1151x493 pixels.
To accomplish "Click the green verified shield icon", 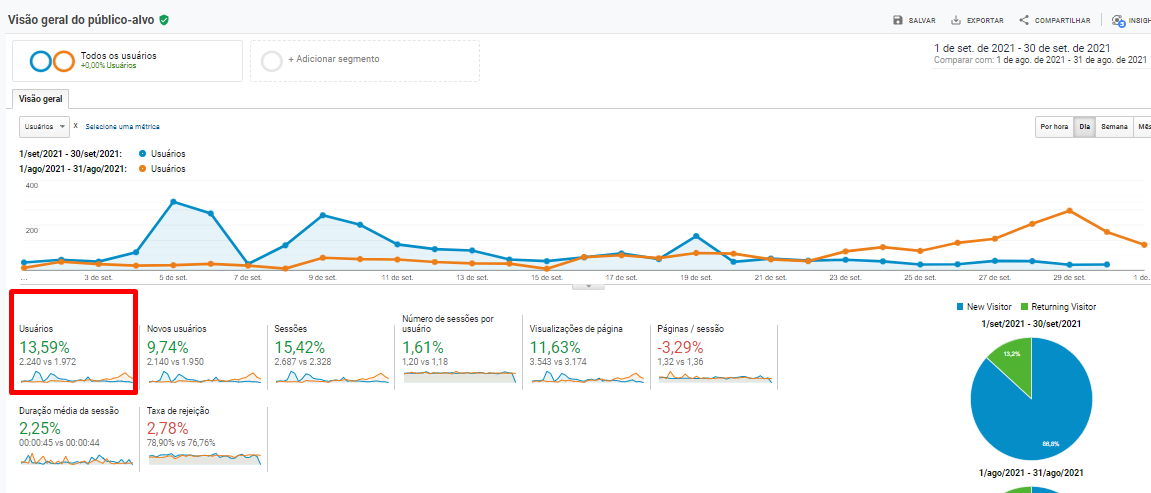I will tap(164, 20).
